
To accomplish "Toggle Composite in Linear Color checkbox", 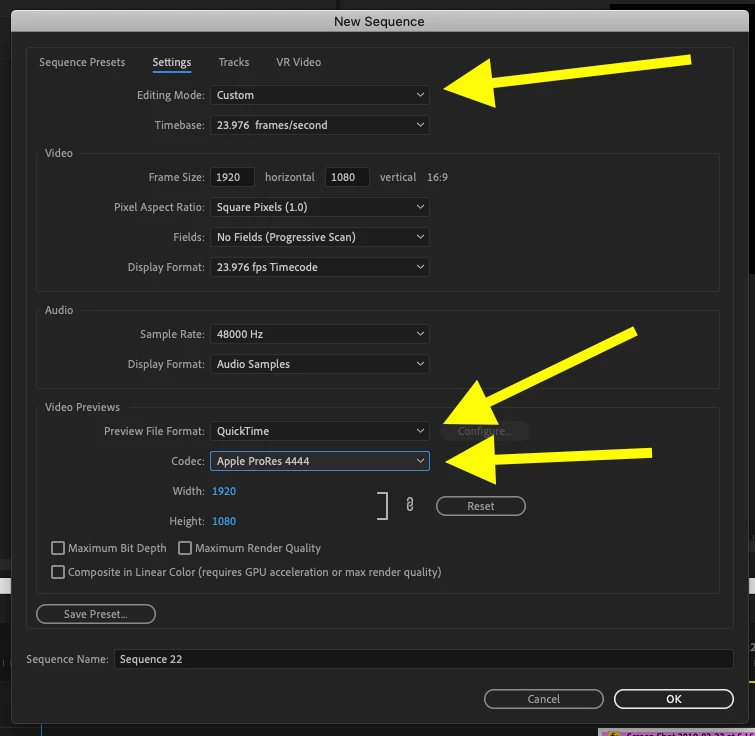I will click(58, 572).
